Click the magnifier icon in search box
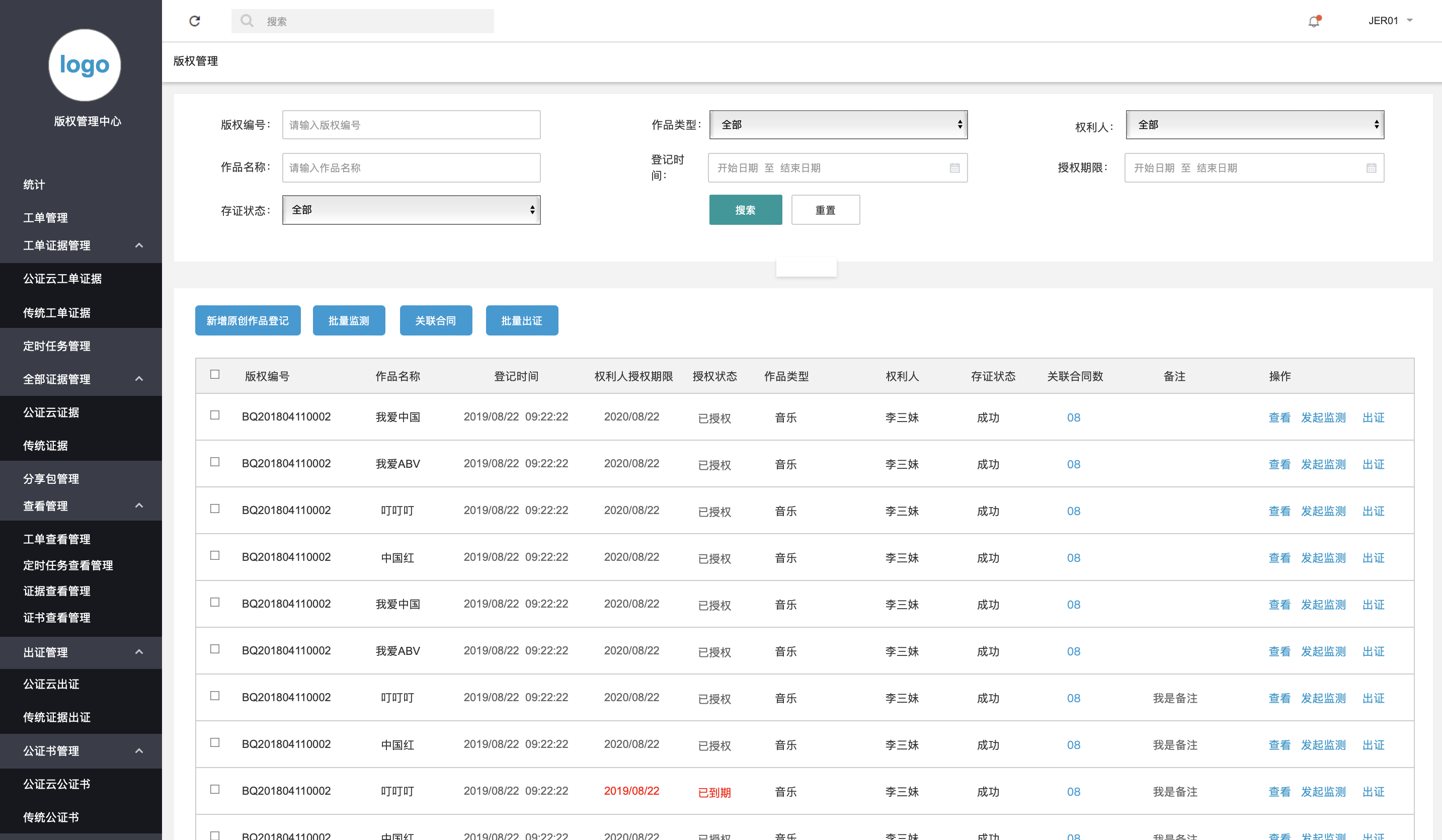This screenshot has width=1442, height=840. click(x=247, y=21)
